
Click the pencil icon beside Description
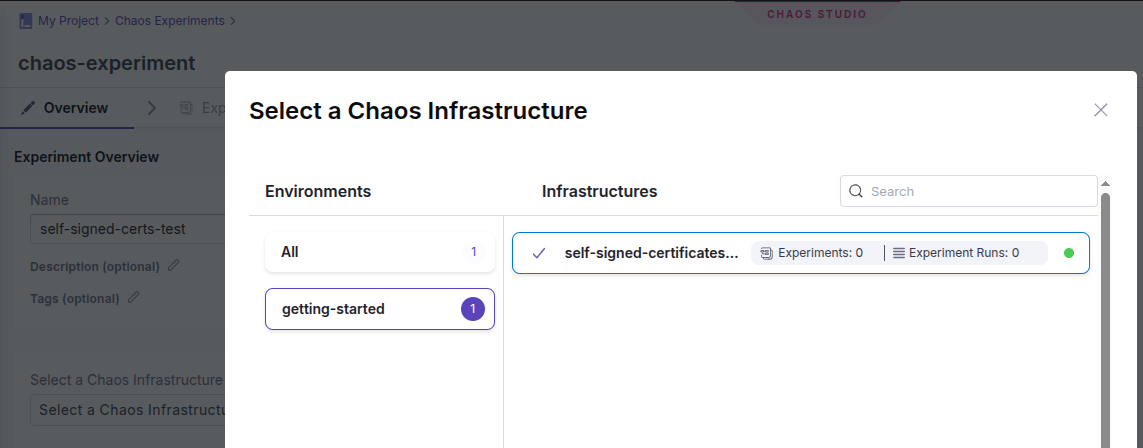click(x=174, y=266)
